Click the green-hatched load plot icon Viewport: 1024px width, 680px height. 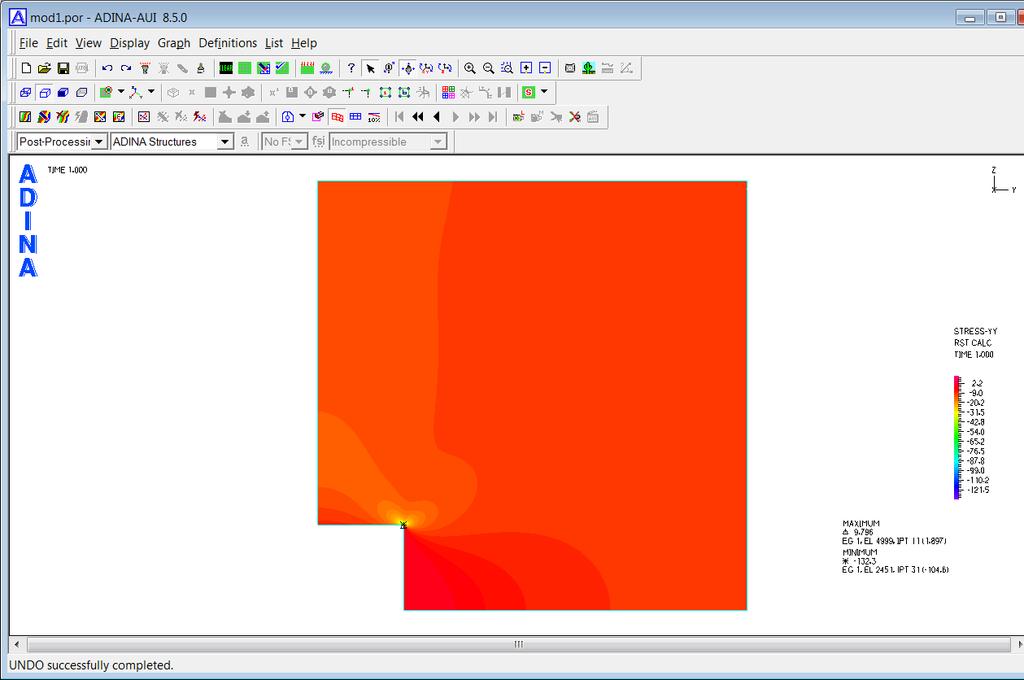[x=308, y=68]
